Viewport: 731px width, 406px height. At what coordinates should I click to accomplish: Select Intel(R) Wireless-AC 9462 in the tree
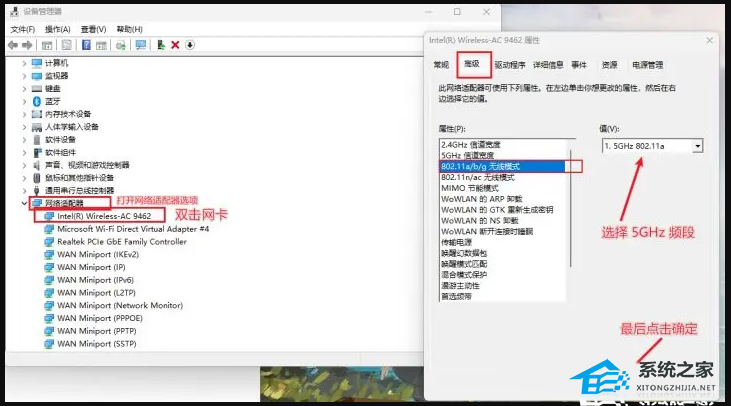[x=104, y=216]
